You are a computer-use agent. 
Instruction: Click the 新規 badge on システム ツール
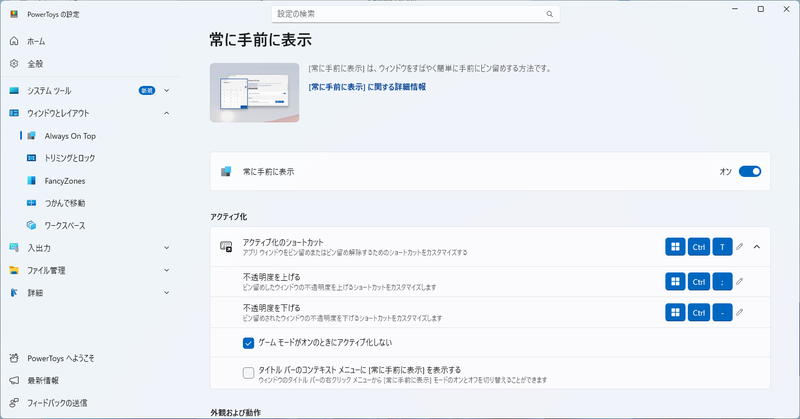point(147,90)
